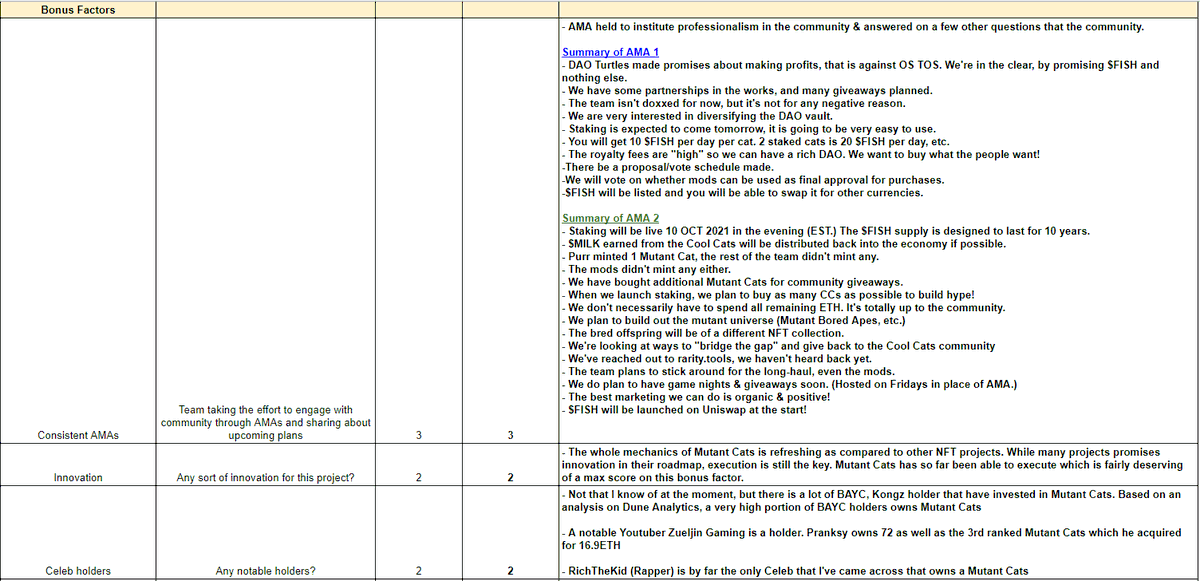Click 'spend all remaining ETH' line
1200x581 pixels.
[783, 308]
